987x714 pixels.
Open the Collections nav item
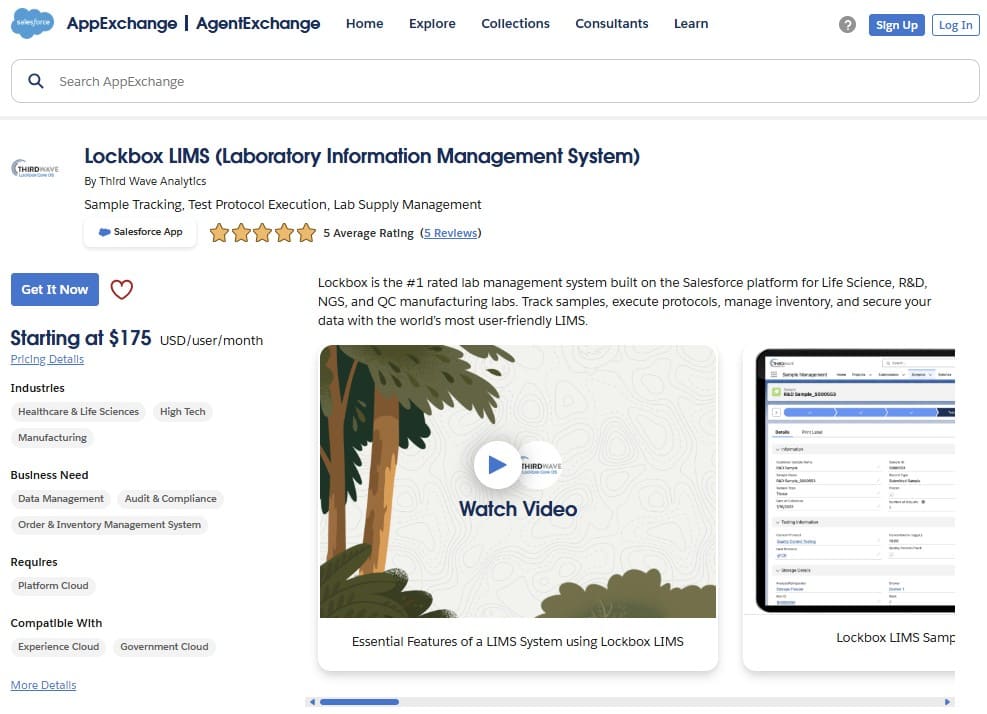point(515,23)
